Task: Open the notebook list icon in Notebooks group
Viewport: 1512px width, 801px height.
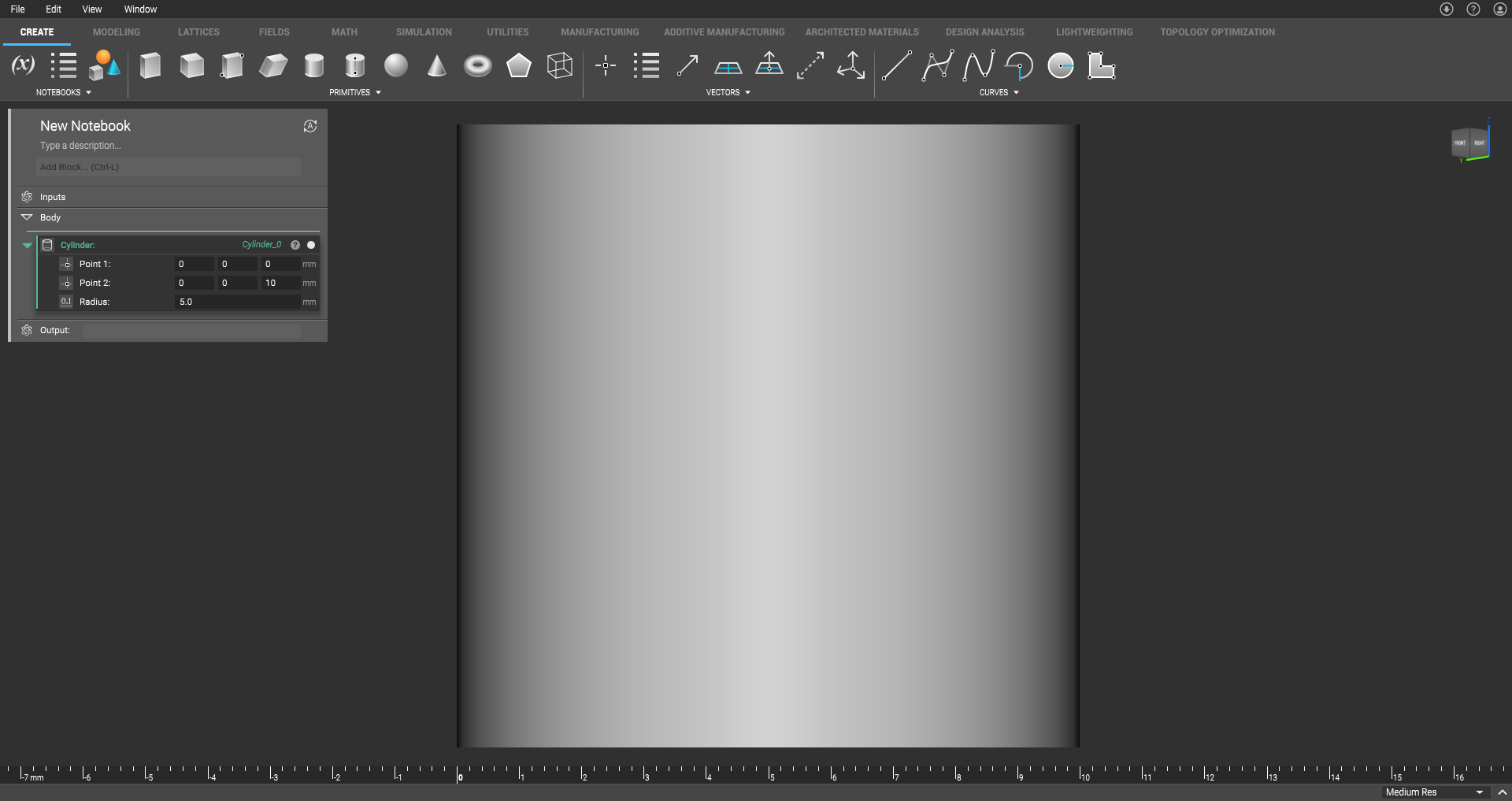Action: pos(63,65)
